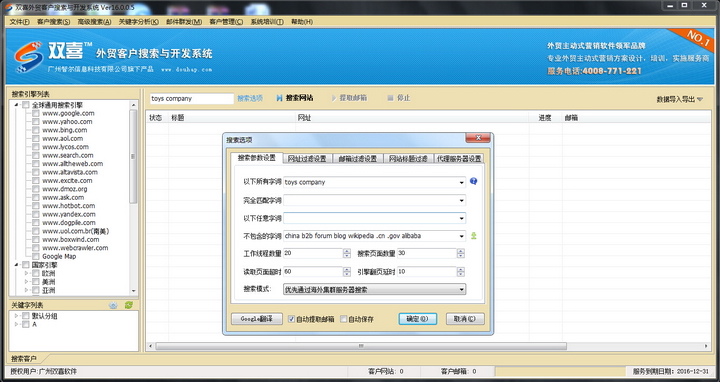Open the 高级搜索(A) menu
This screenshot has height=382, width=720.
coord(94,22)
